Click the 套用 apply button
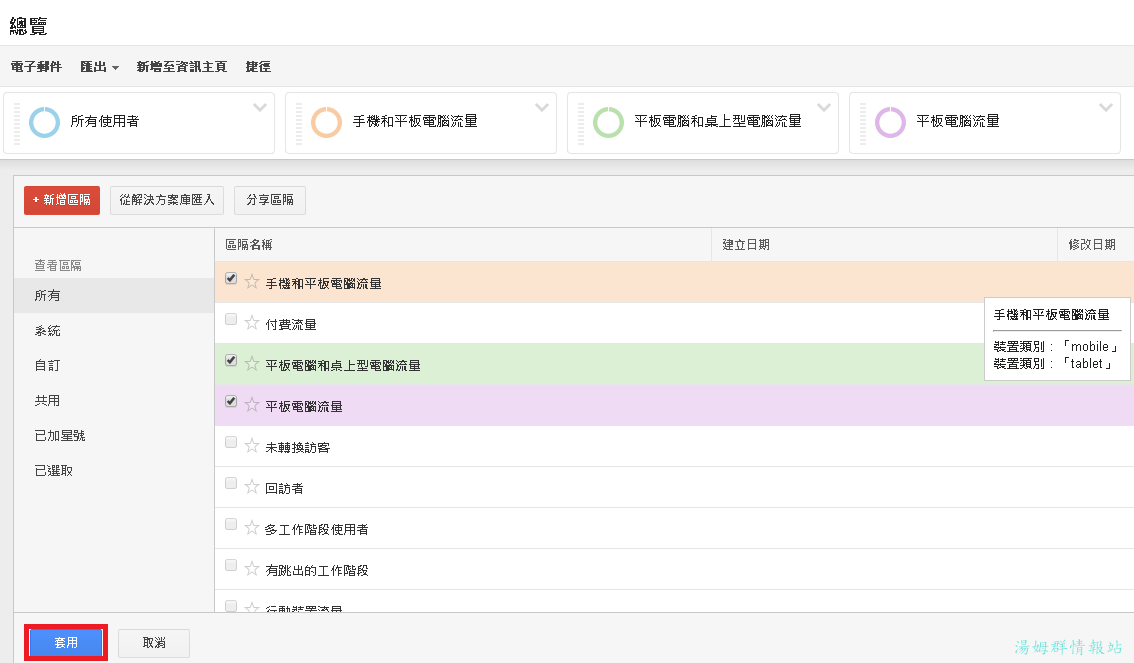 click(66, 643)
